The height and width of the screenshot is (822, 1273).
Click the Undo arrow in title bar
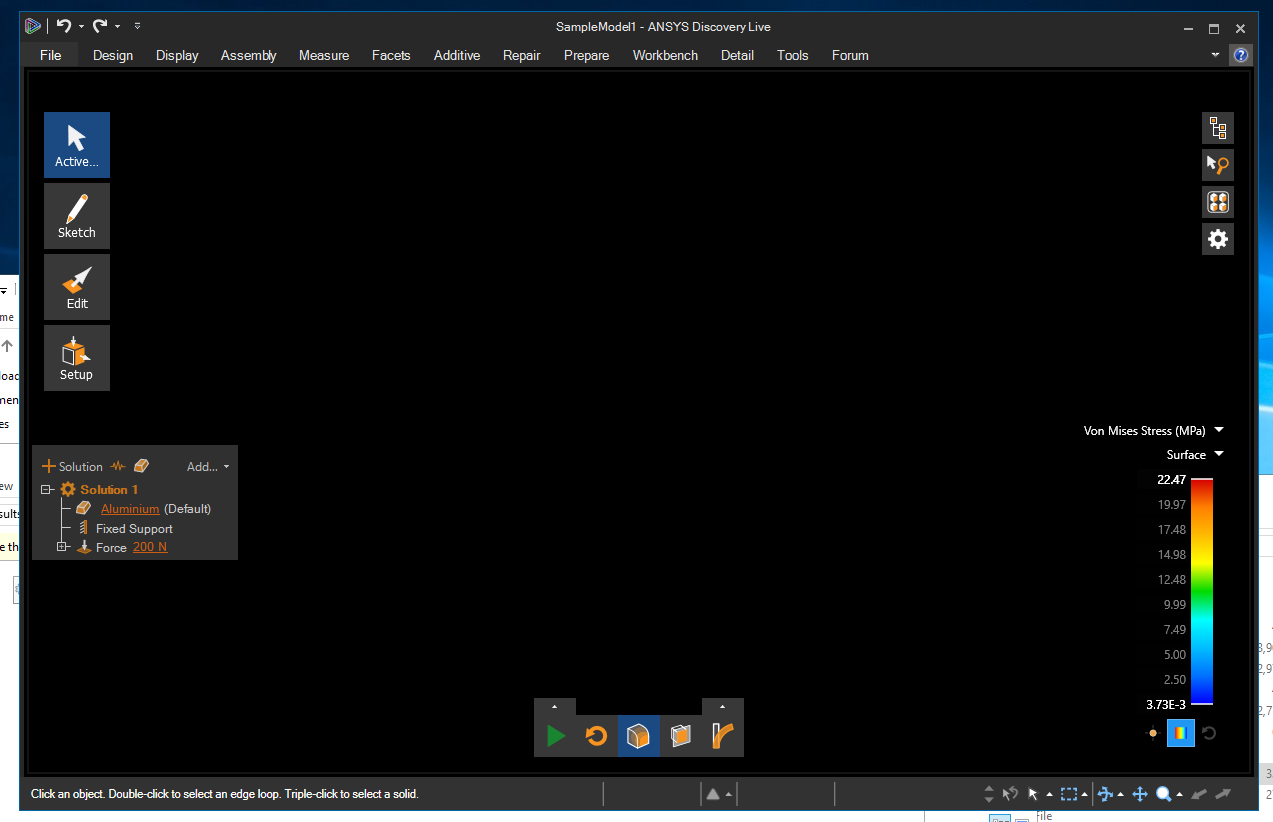point(64,26)
